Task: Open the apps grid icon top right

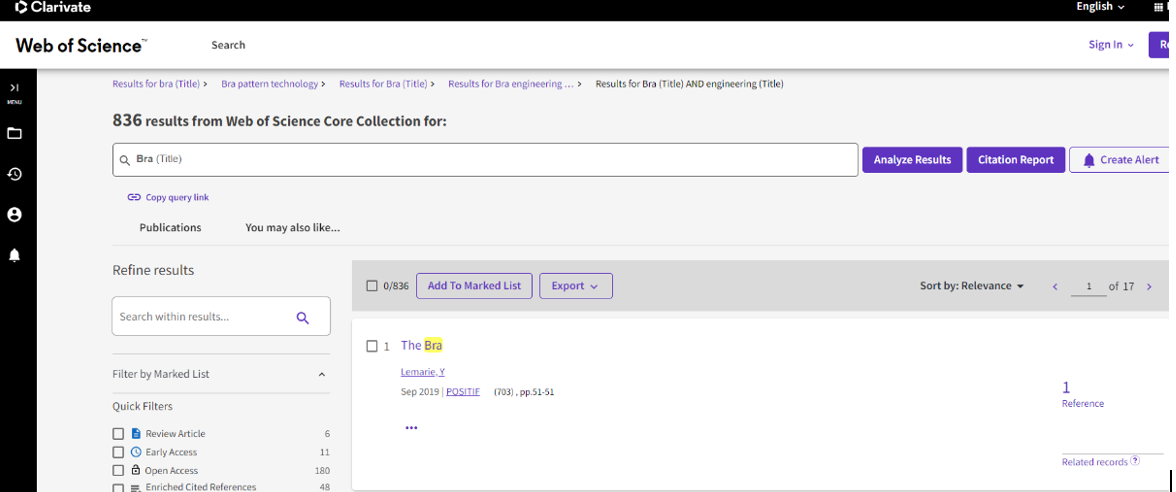Action: pos(1160,7)
